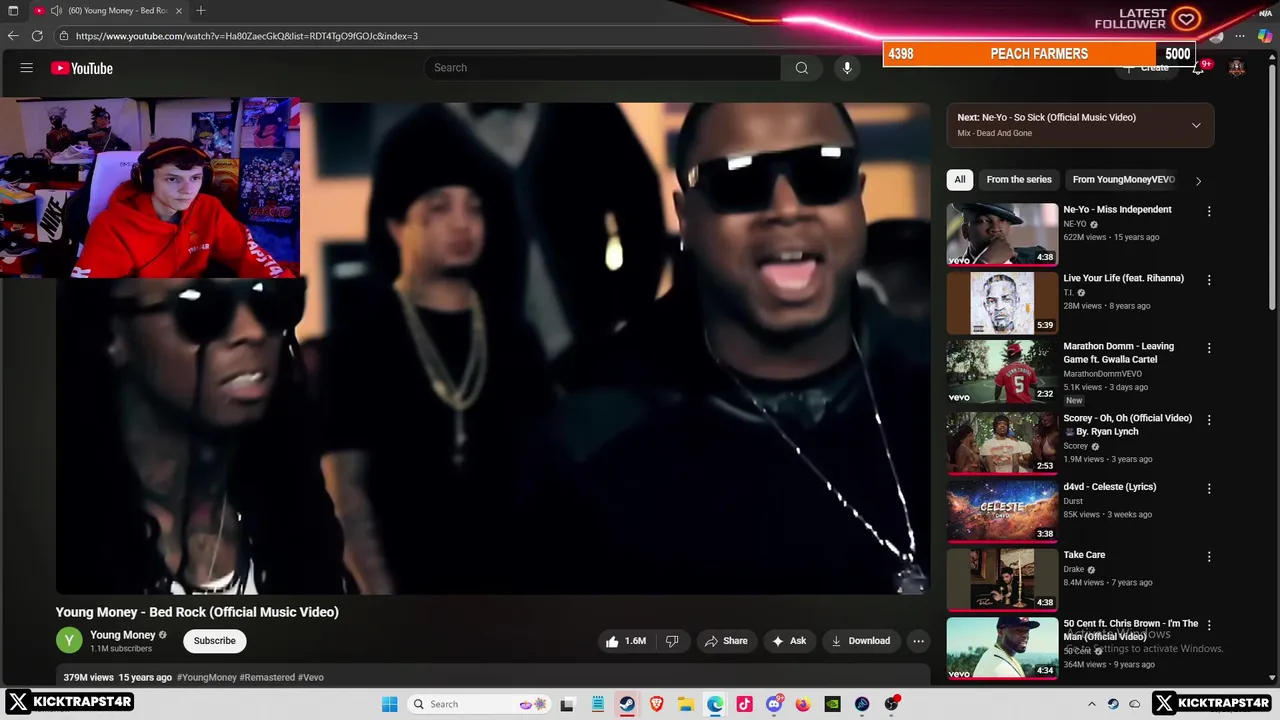Open Steam from the taskbar
The width and height of the screenshot is (1280, 720).
click(x=627, y=704)
